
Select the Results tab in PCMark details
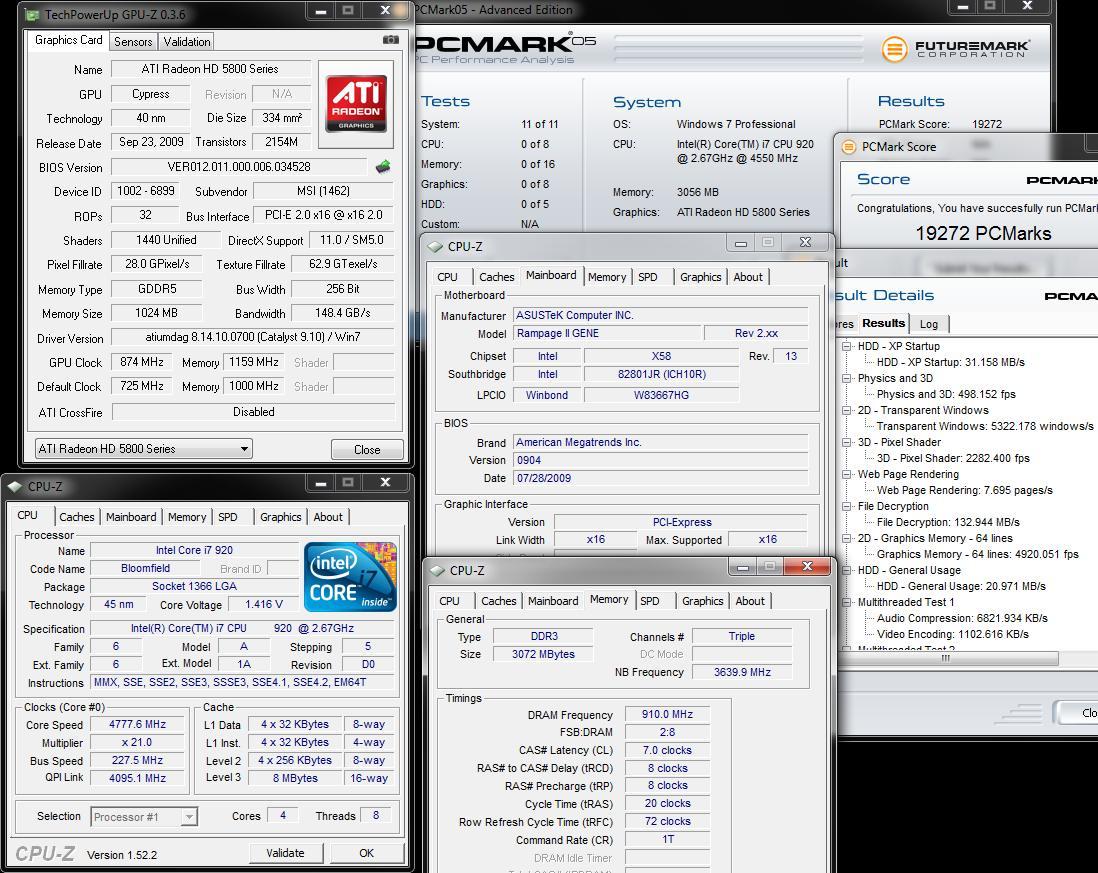883,323
